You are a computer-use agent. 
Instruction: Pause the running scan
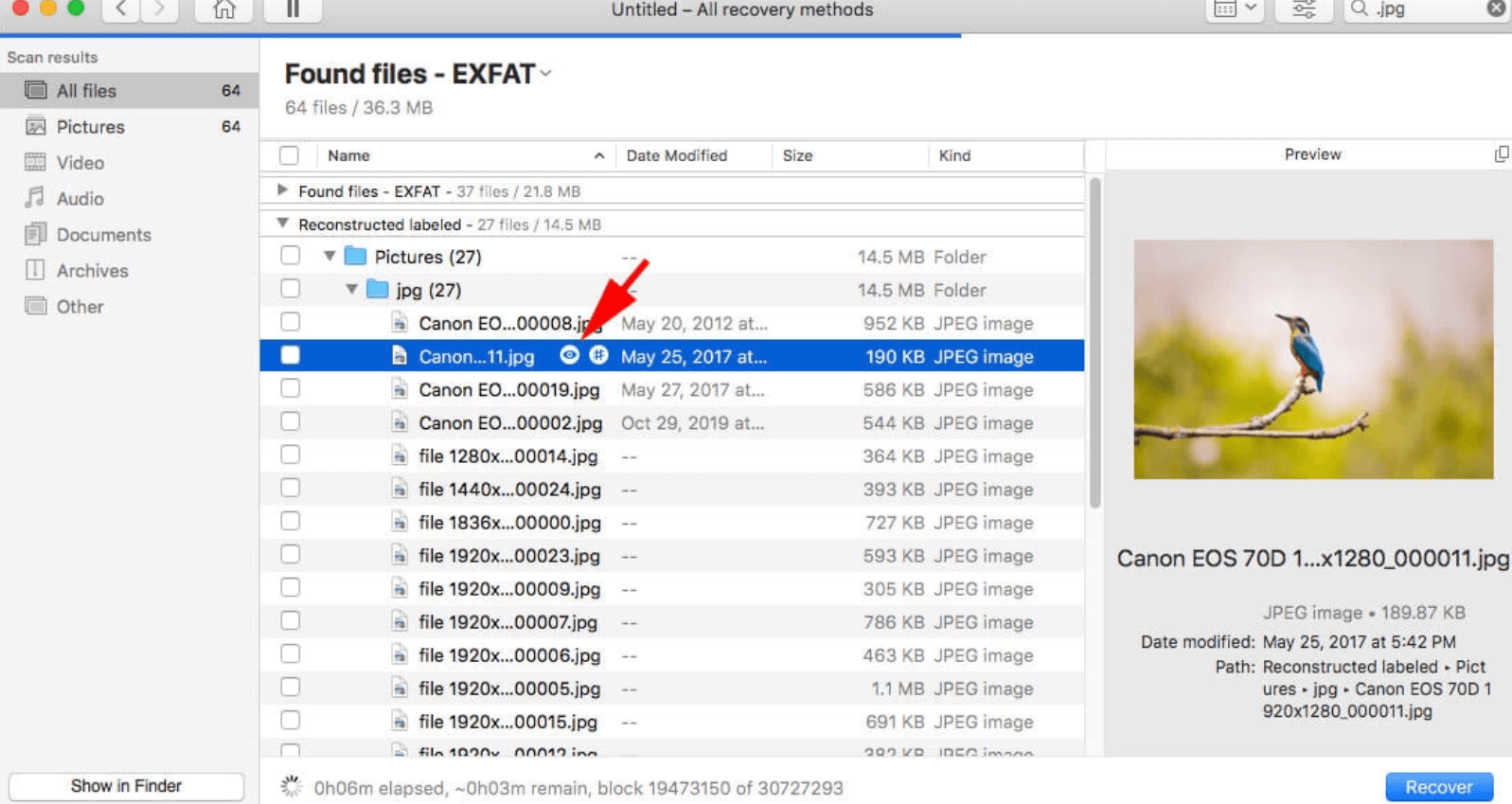tap(293, 9)
